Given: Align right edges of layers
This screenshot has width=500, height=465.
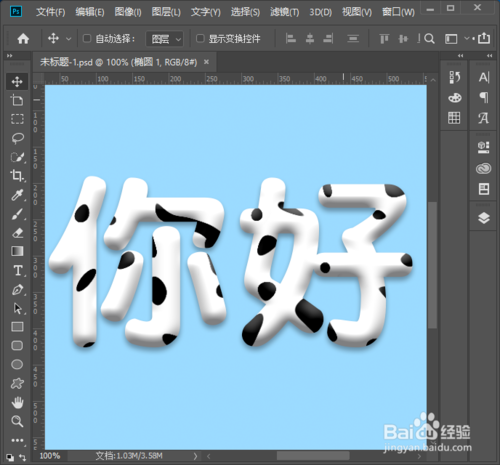Looking at the screenshot, I should point(328,39).
